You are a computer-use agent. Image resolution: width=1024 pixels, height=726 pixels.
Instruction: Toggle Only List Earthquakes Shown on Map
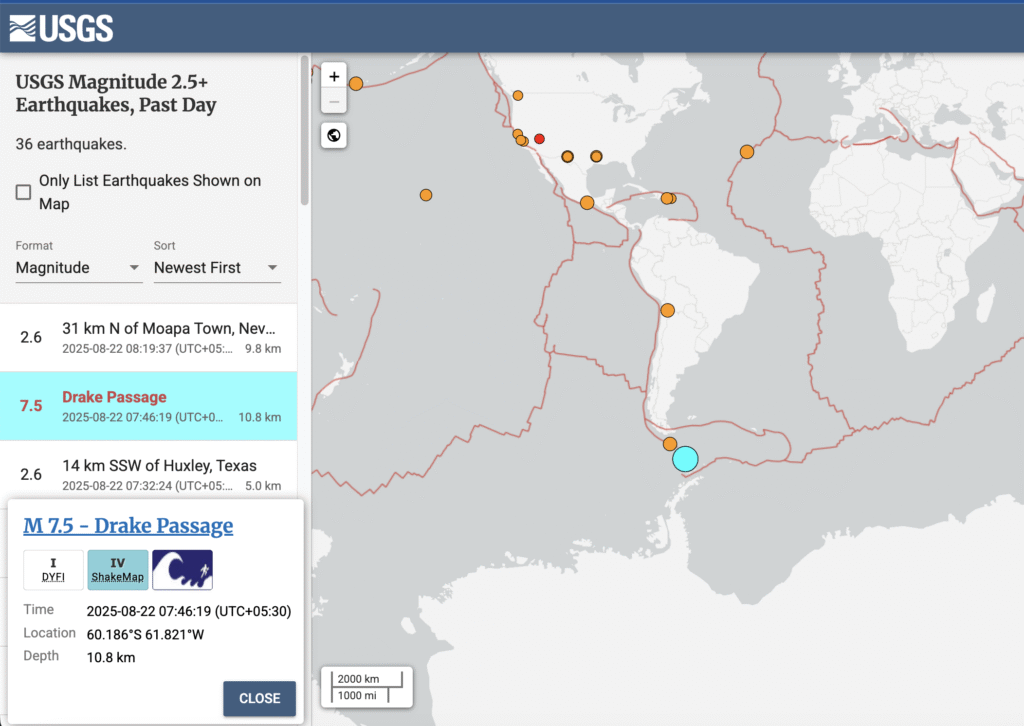[x=24, y=192]
